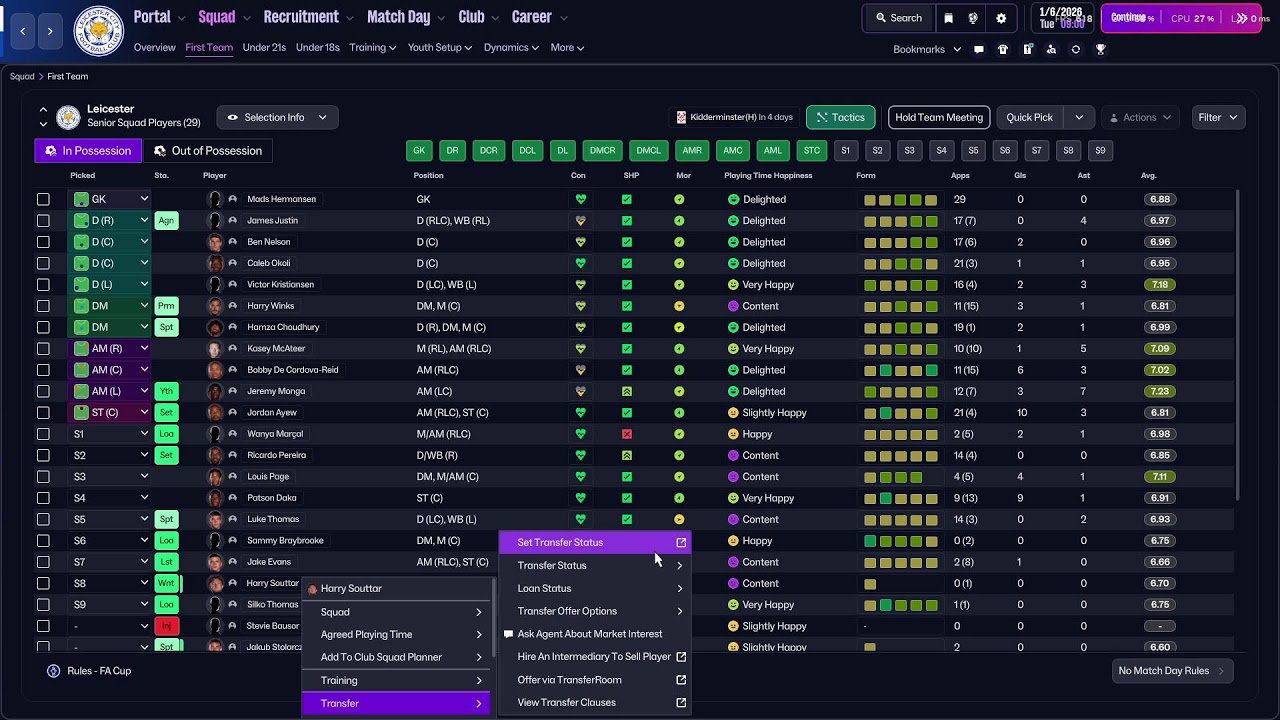Click the person icon beside James Justin

233,221
